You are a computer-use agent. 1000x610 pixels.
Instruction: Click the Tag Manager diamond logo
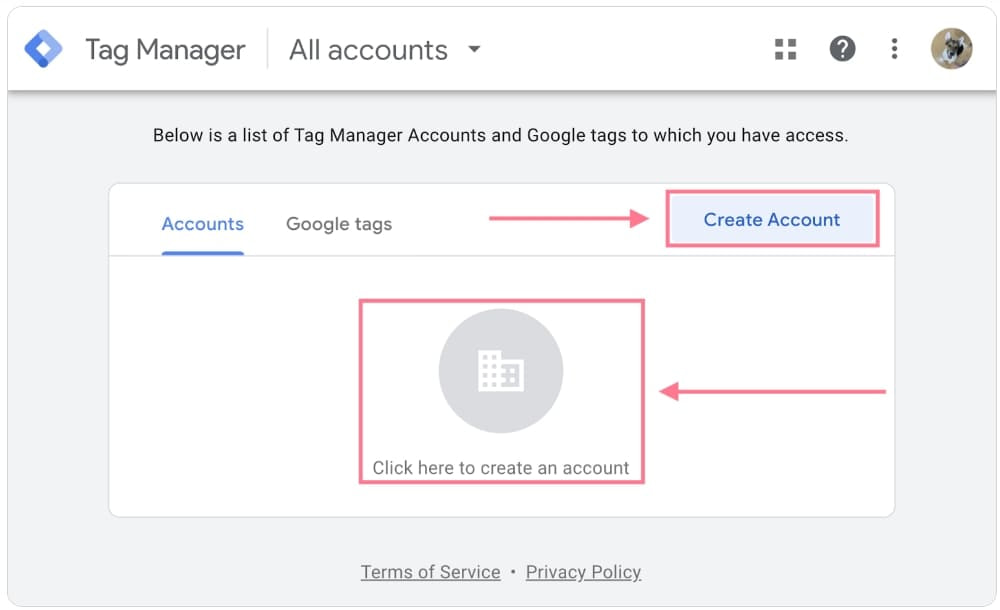[x=43, y=49]
